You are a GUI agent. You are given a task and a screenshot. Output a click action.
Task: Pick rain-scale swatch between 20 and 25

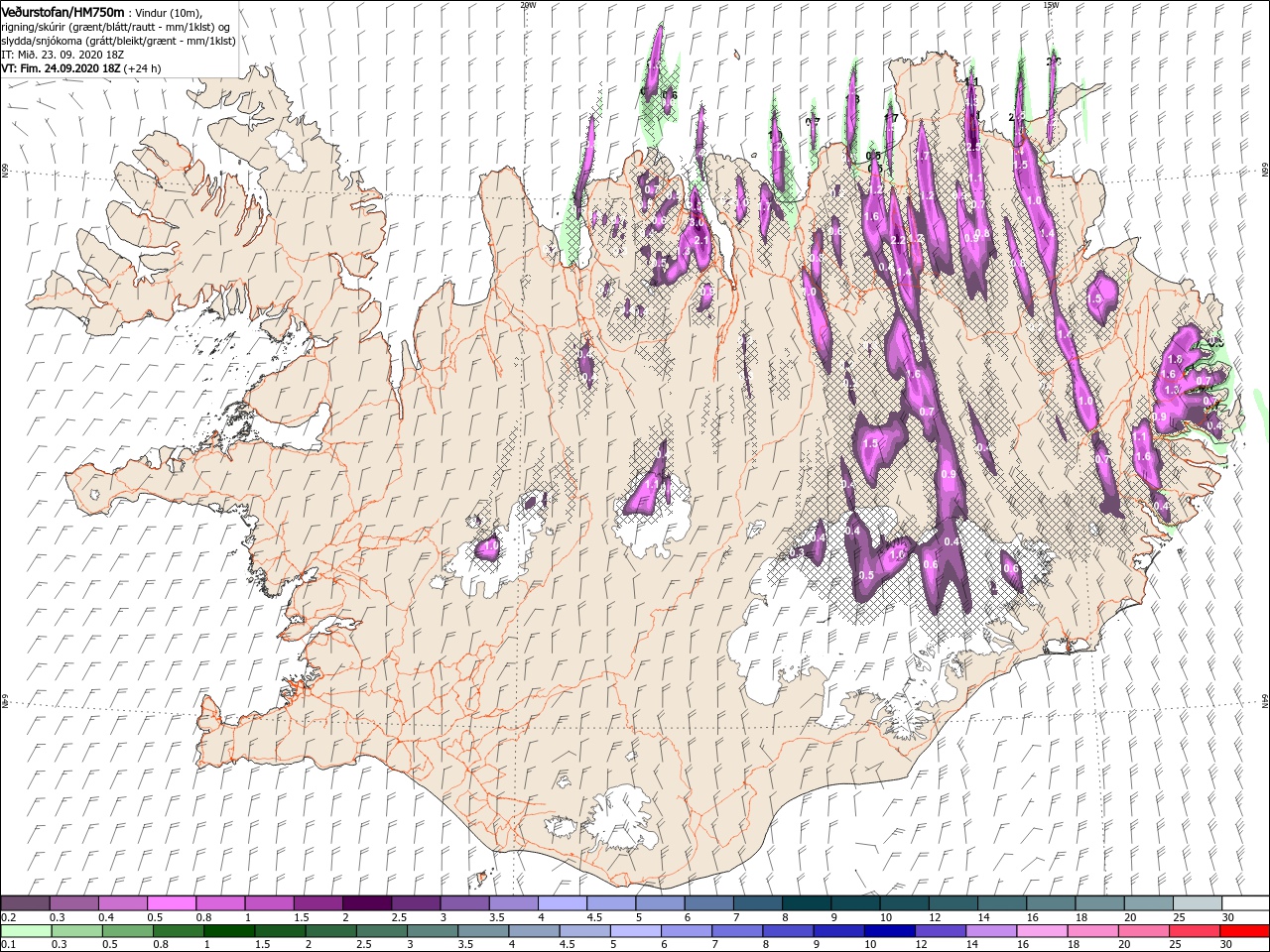tap(1144, 931)
